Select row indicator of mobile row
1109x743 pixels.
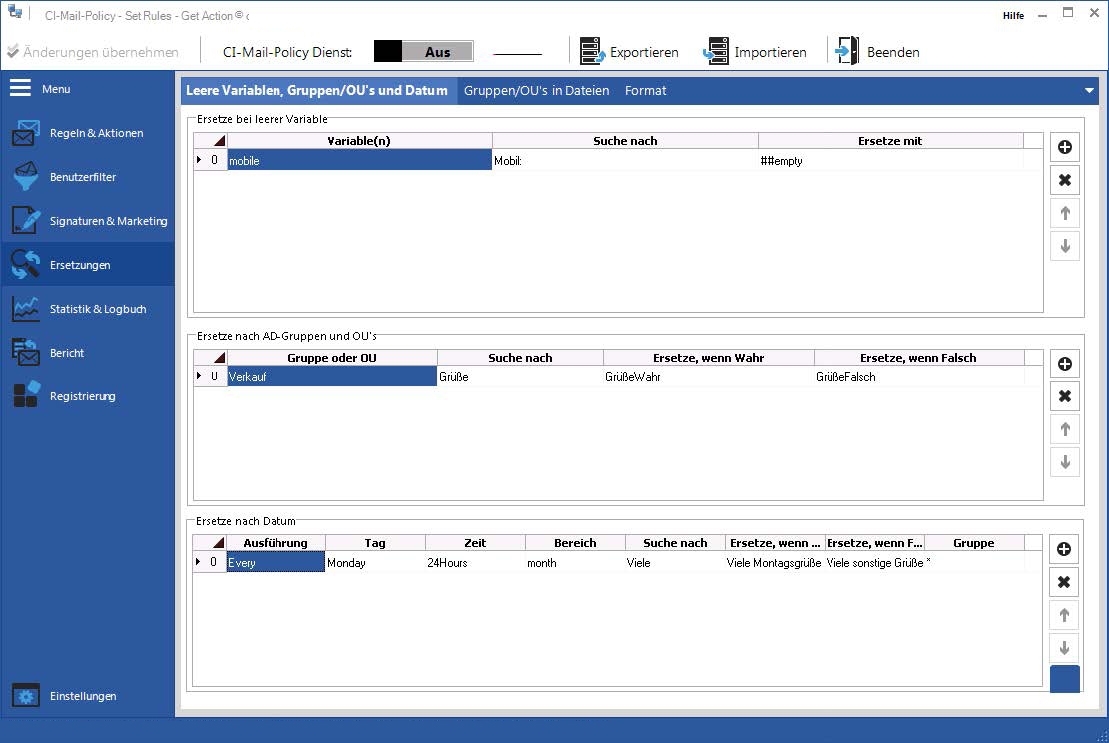210,160
